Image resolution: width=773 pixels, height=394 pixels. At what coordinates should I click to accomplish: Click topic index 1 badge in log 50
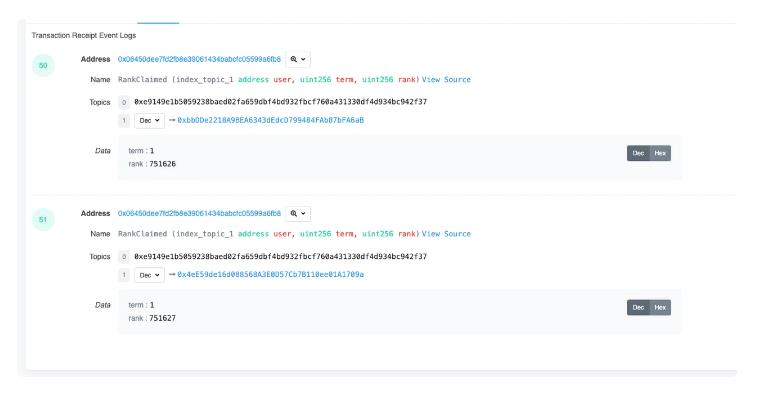[x=124, y=120]
